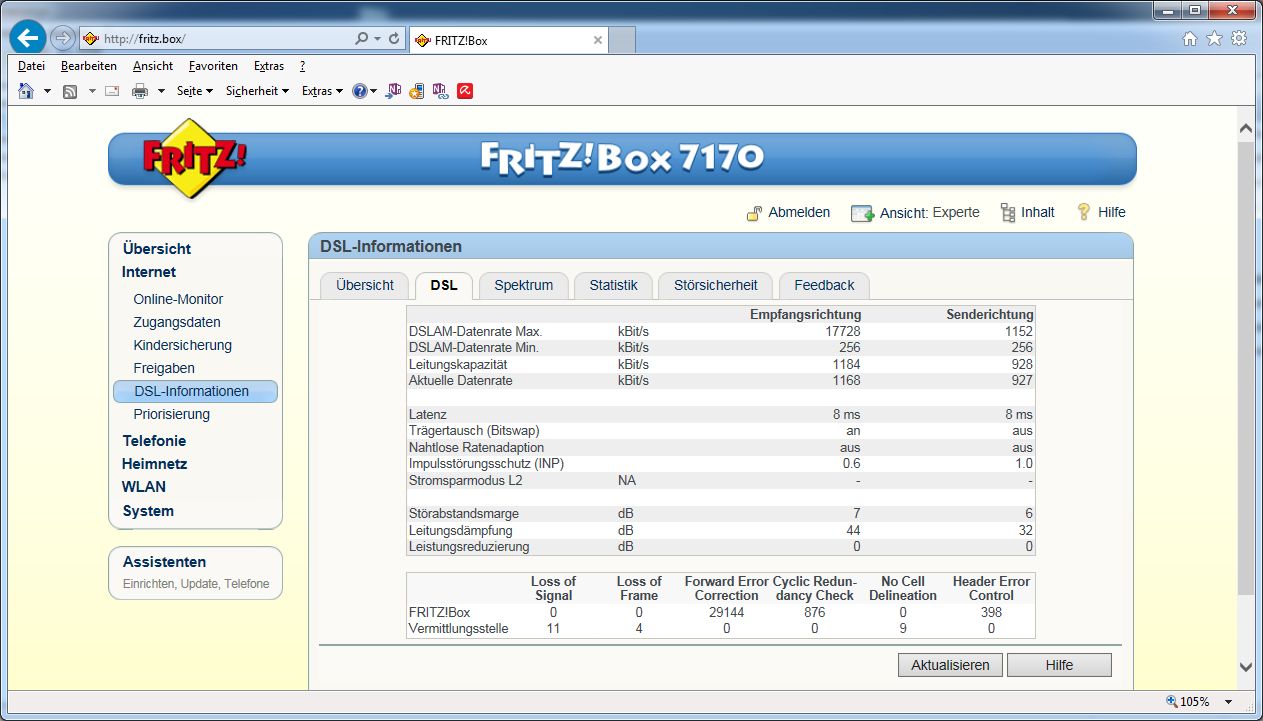
Task: Open the ? help menu
Action: click(303, 66)
